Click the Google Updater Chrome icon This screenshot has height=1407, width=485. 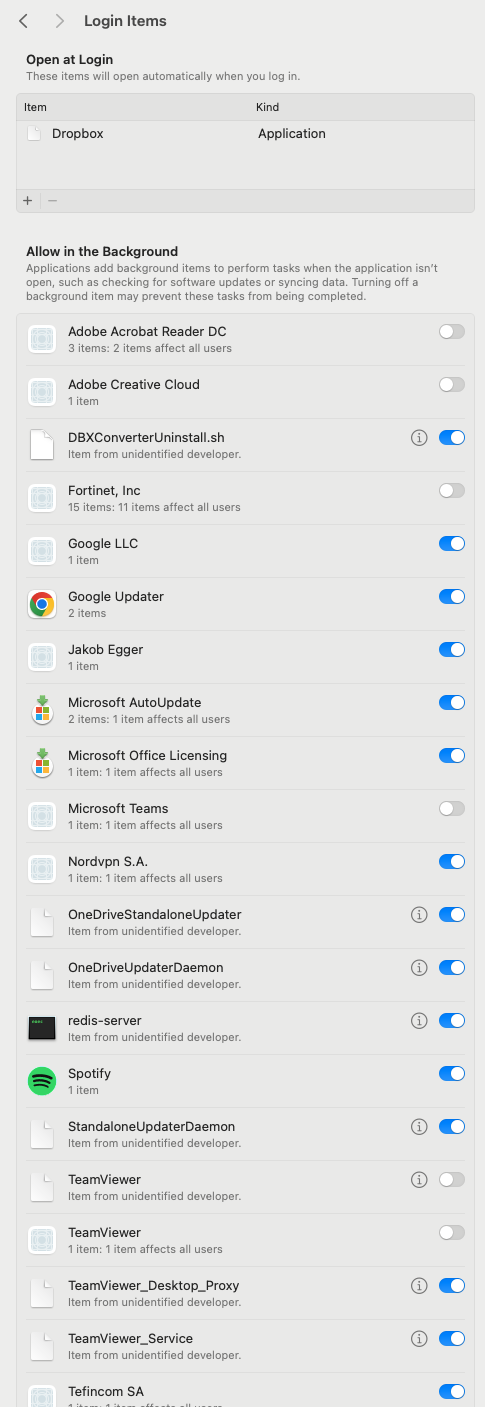click(x=42, y=604)
